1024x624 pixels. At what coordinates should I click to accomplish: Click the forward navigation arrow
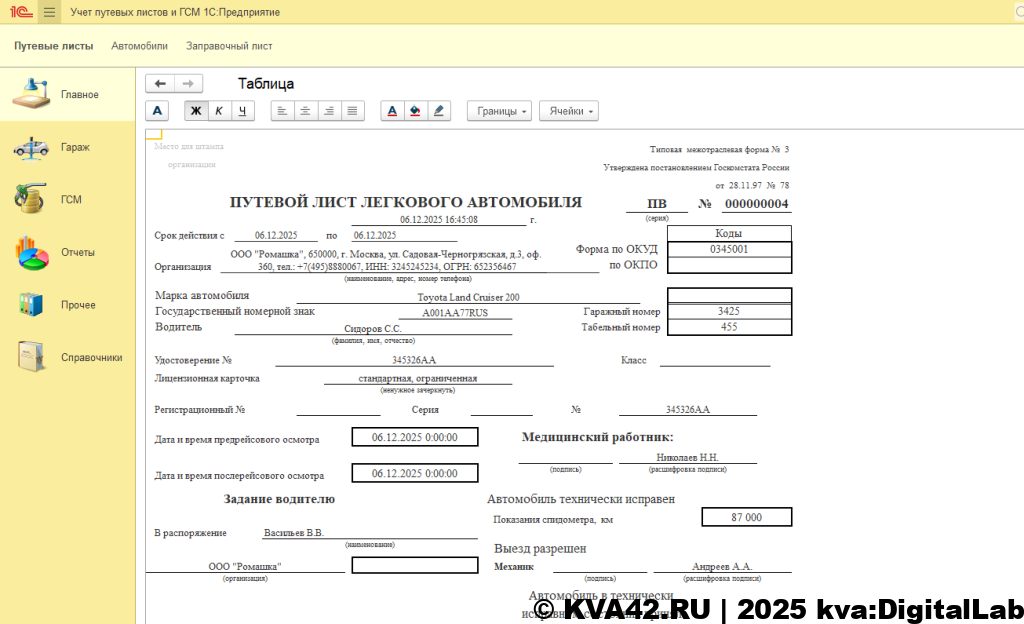click(x=188, y=84)
